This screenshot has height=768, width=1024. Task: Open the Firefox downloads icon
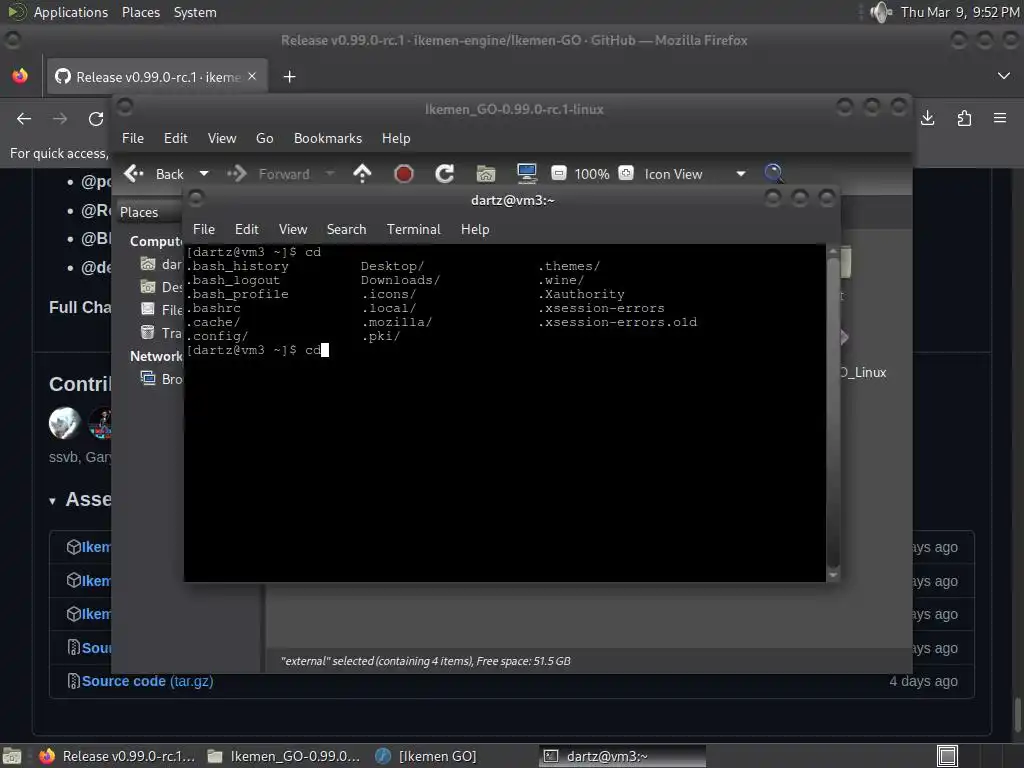pyautogui.click(x=927, y=118)
